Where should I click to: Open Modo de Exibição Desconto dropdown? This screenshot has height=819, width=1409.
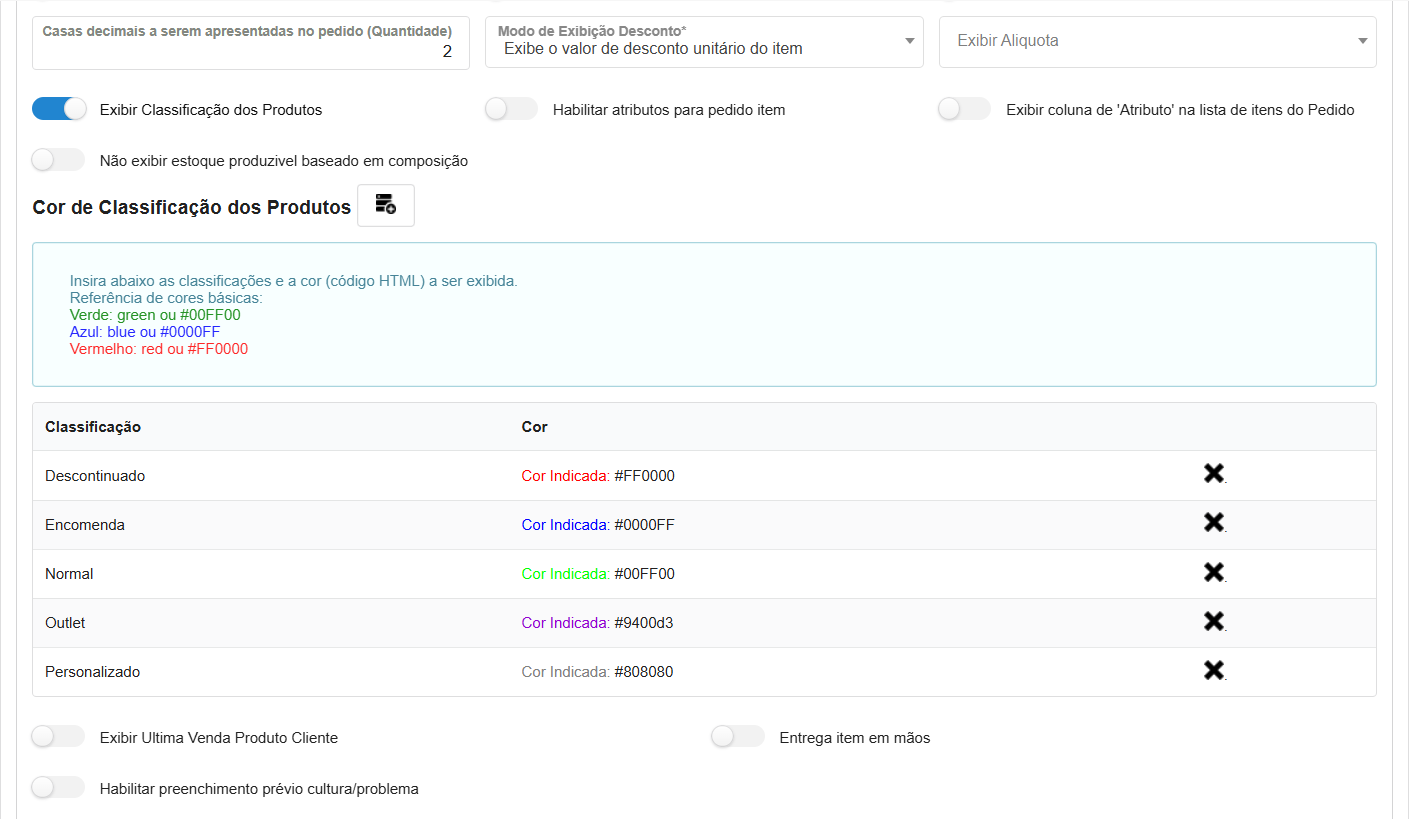704,42
